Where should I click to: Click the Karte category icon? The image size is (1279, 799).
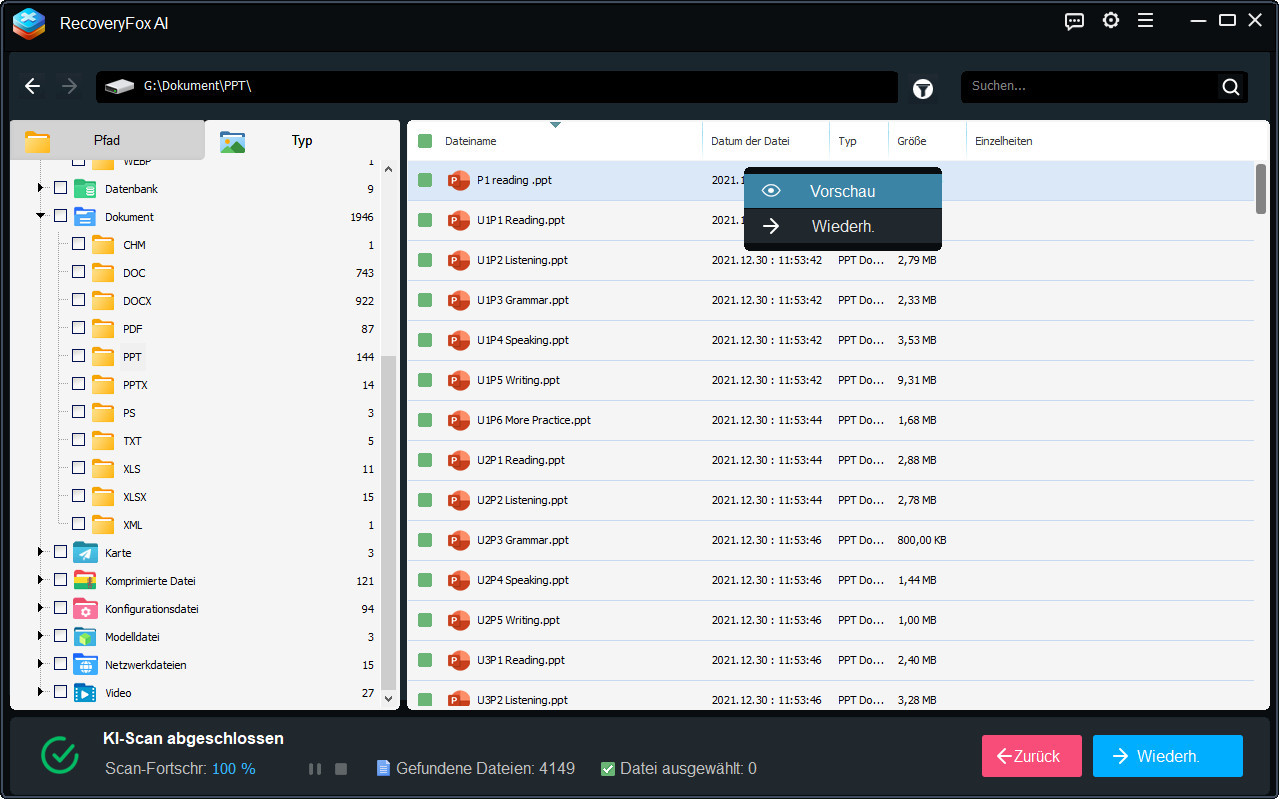[x=85, y=553]
